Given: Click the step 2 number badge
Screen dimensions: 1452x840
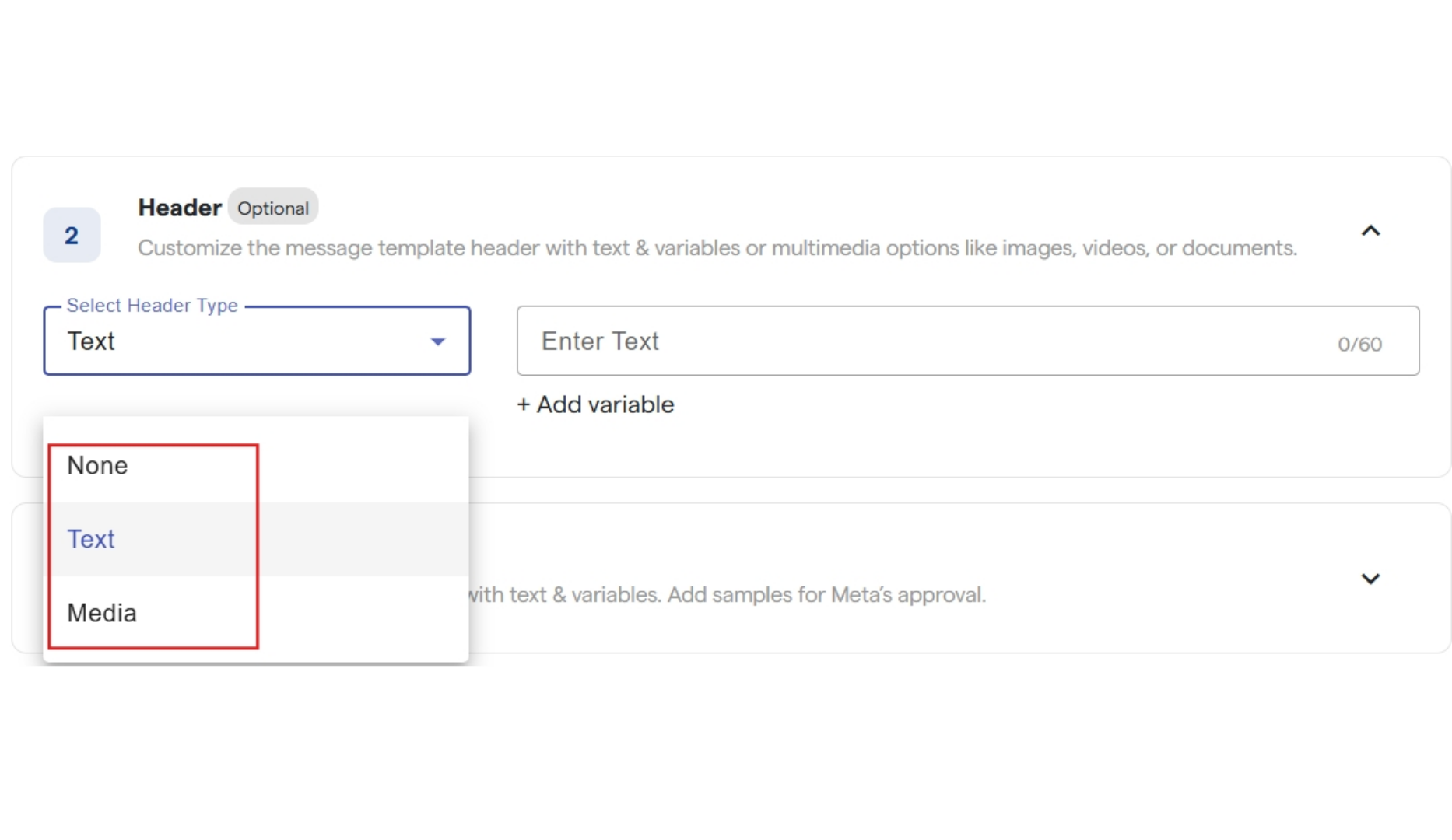Looking at the screenshot, I should pyautogui.click(x=72, y=235).
